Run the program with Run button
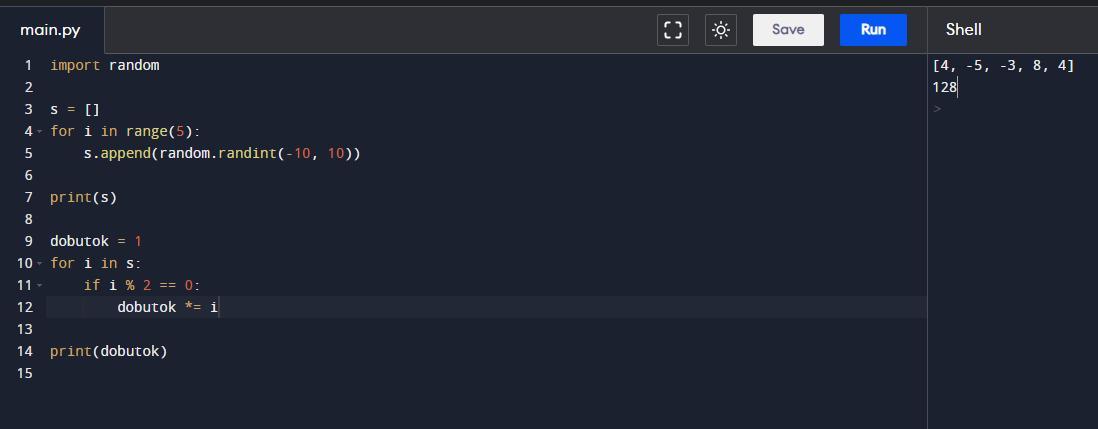The height and width of the screenshot is (429, 1098). pos(873,30)
